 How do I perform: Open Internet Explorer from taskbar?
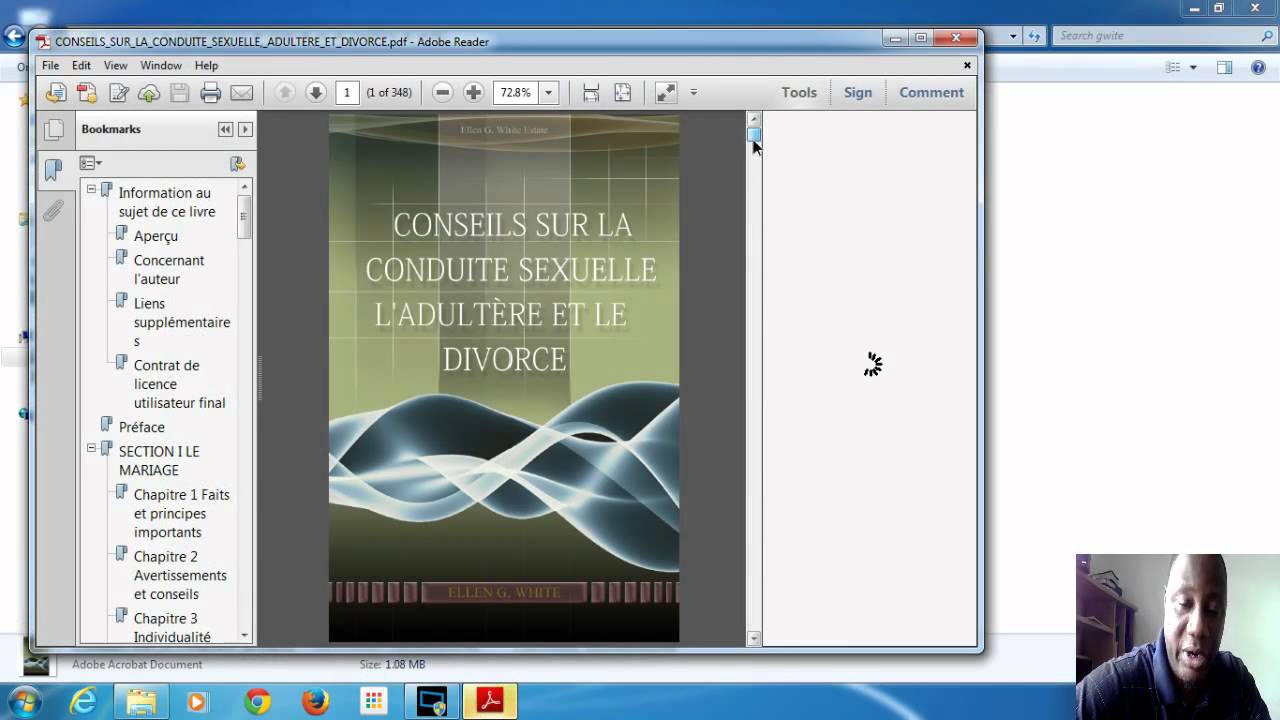coord(84,702)
